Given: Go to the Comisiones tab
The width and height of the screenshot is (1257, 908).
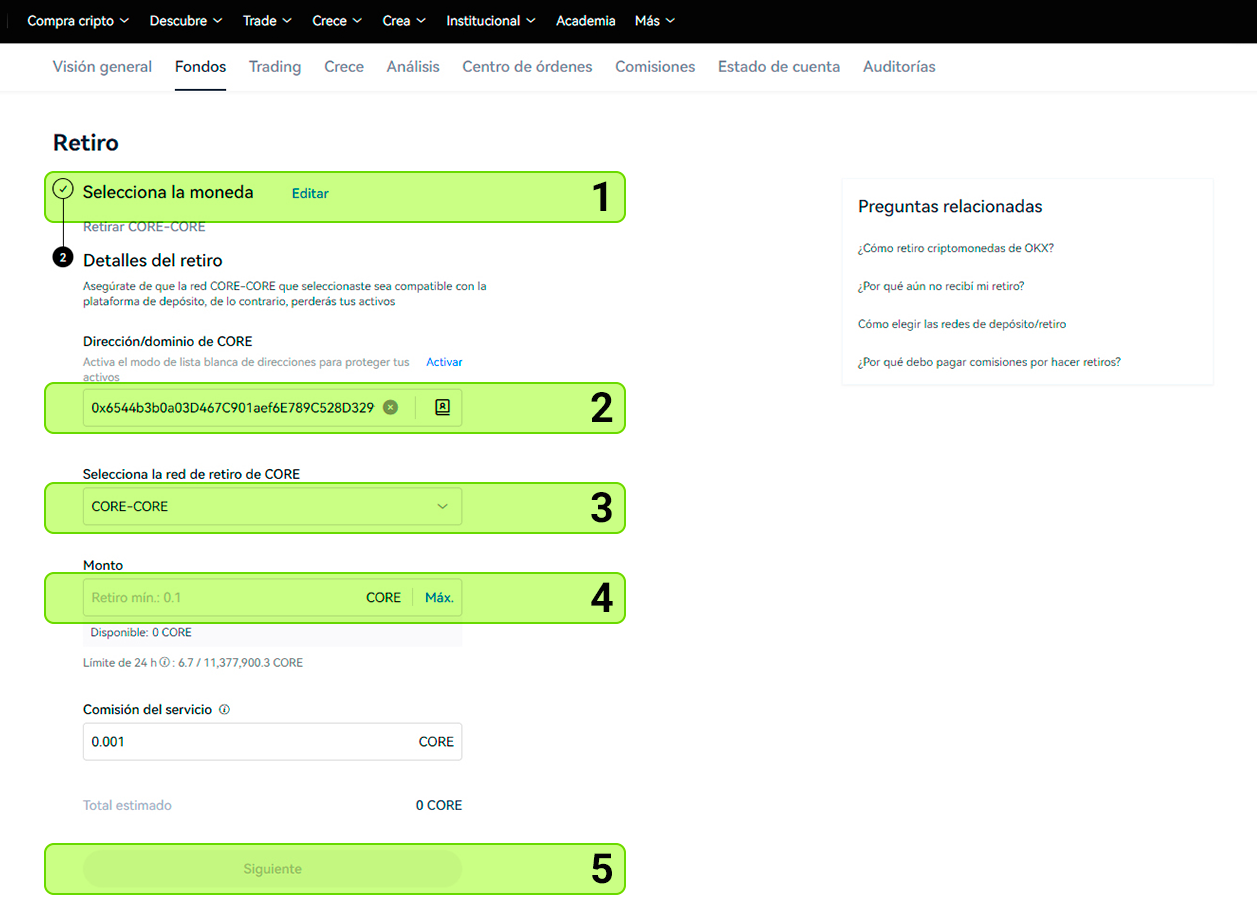Looking at the screenshot, I should coord(655,67).
